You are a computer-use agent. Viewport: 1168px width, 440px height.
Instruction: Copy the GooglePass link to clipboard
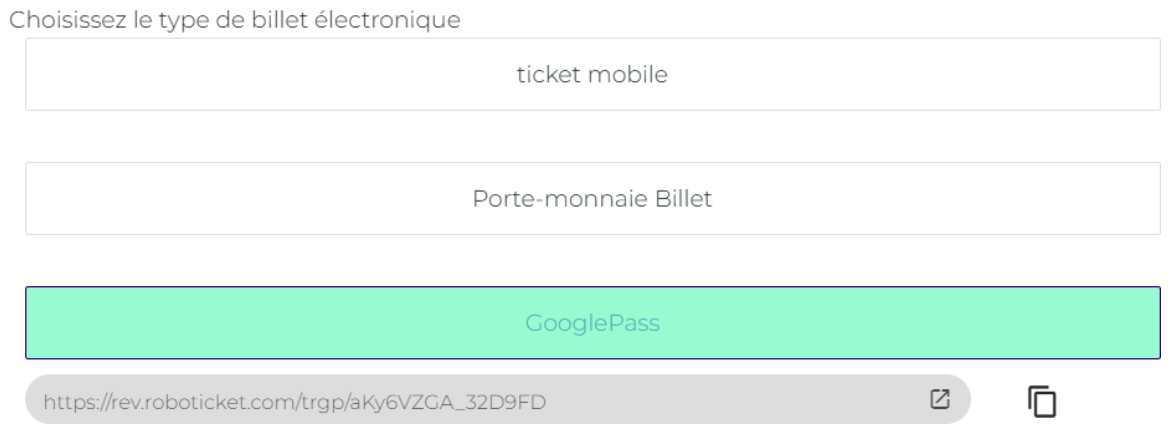coord(1042,401)
